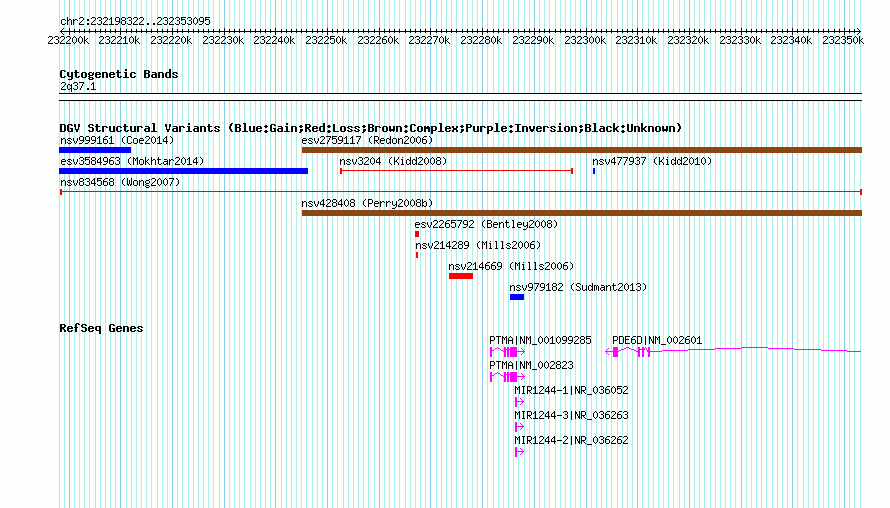The width and height of the screenshot is (890, 508).
Task: Select the blue nsv979182 gain bar
Action: (x=517, y=297)
